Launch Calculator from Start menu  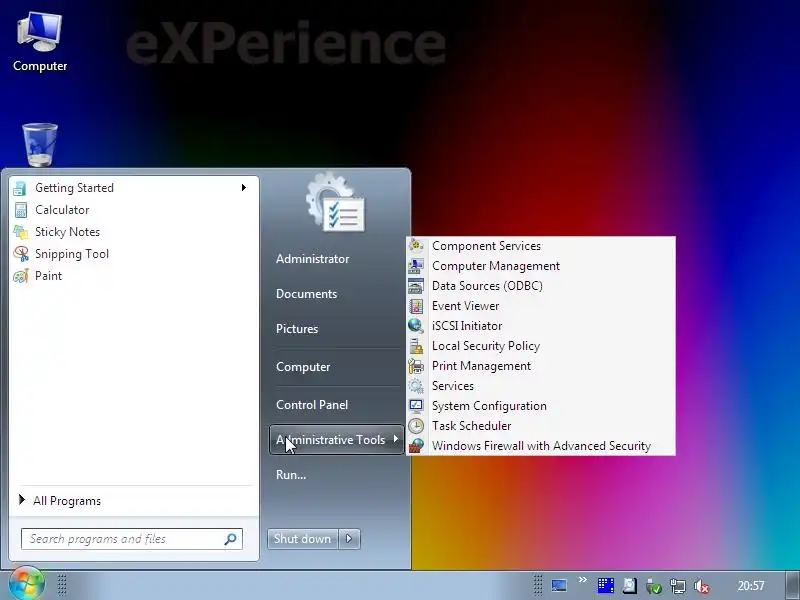tap(134, 210)
